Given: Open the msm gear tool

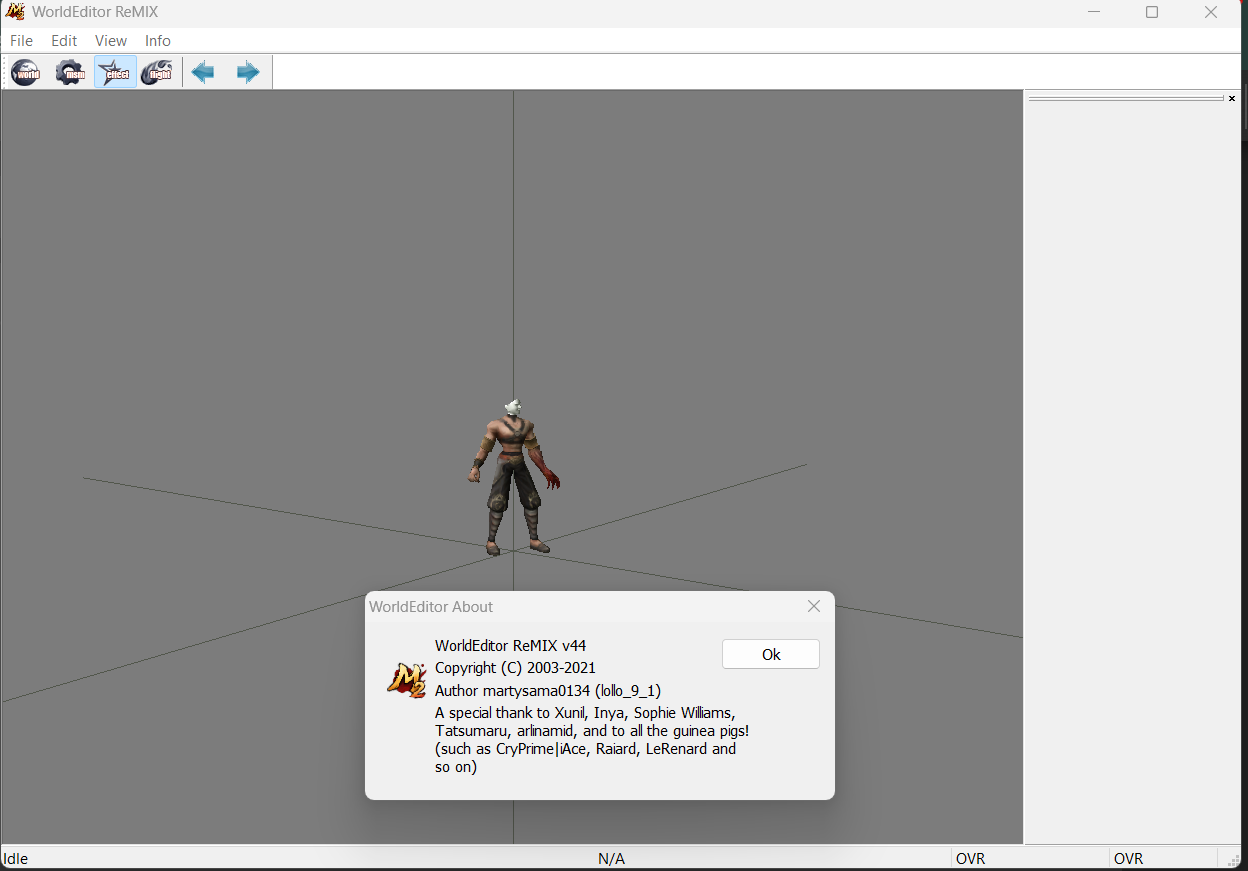Looking at the screenshot, I should 69,71.
